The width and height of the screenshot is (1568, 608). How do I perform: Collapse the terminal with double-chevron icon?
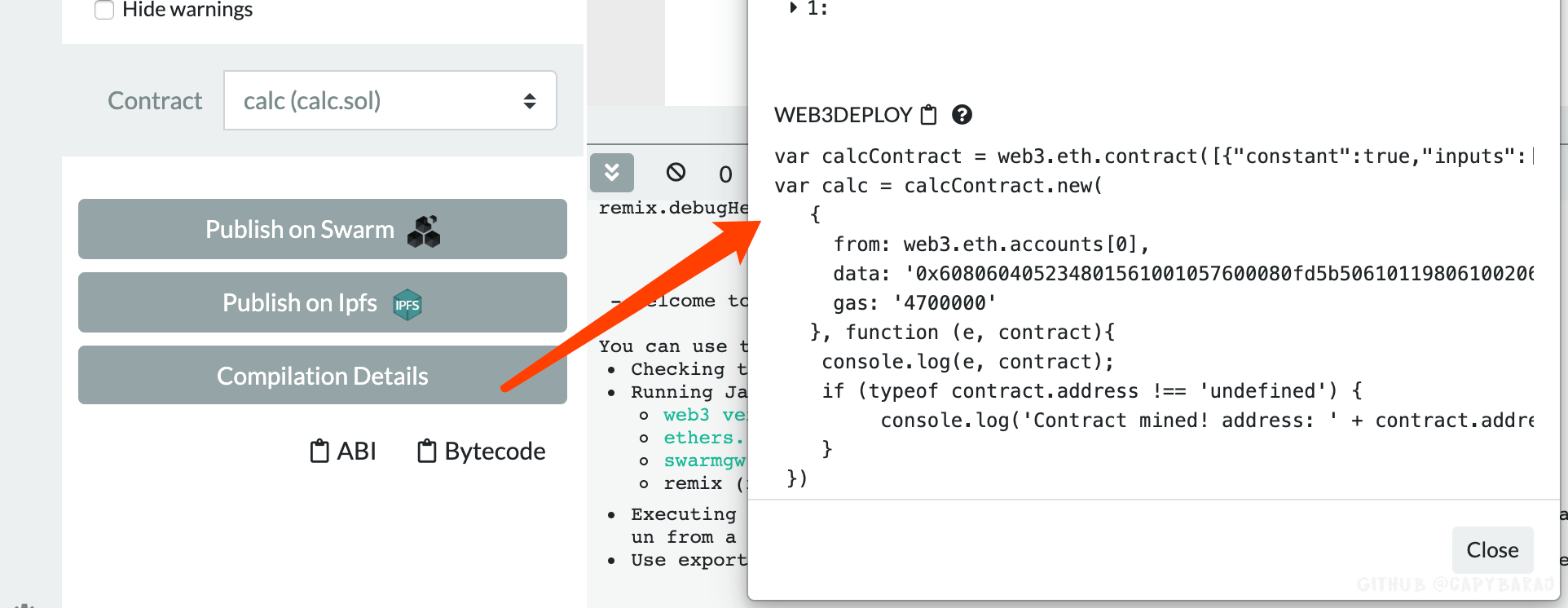612,172
